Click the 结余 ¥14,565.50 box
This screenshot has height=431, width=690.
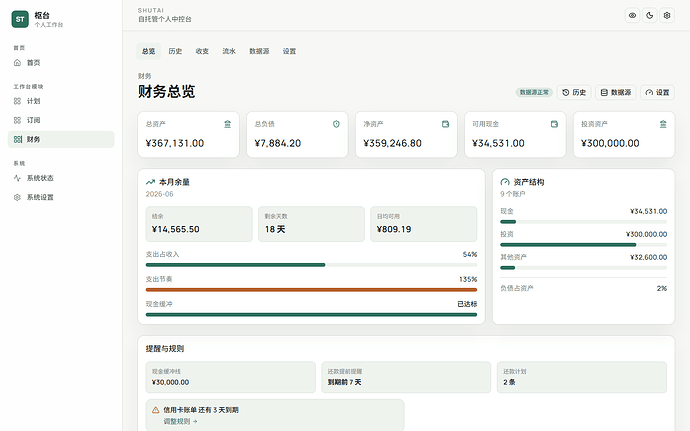199,224
